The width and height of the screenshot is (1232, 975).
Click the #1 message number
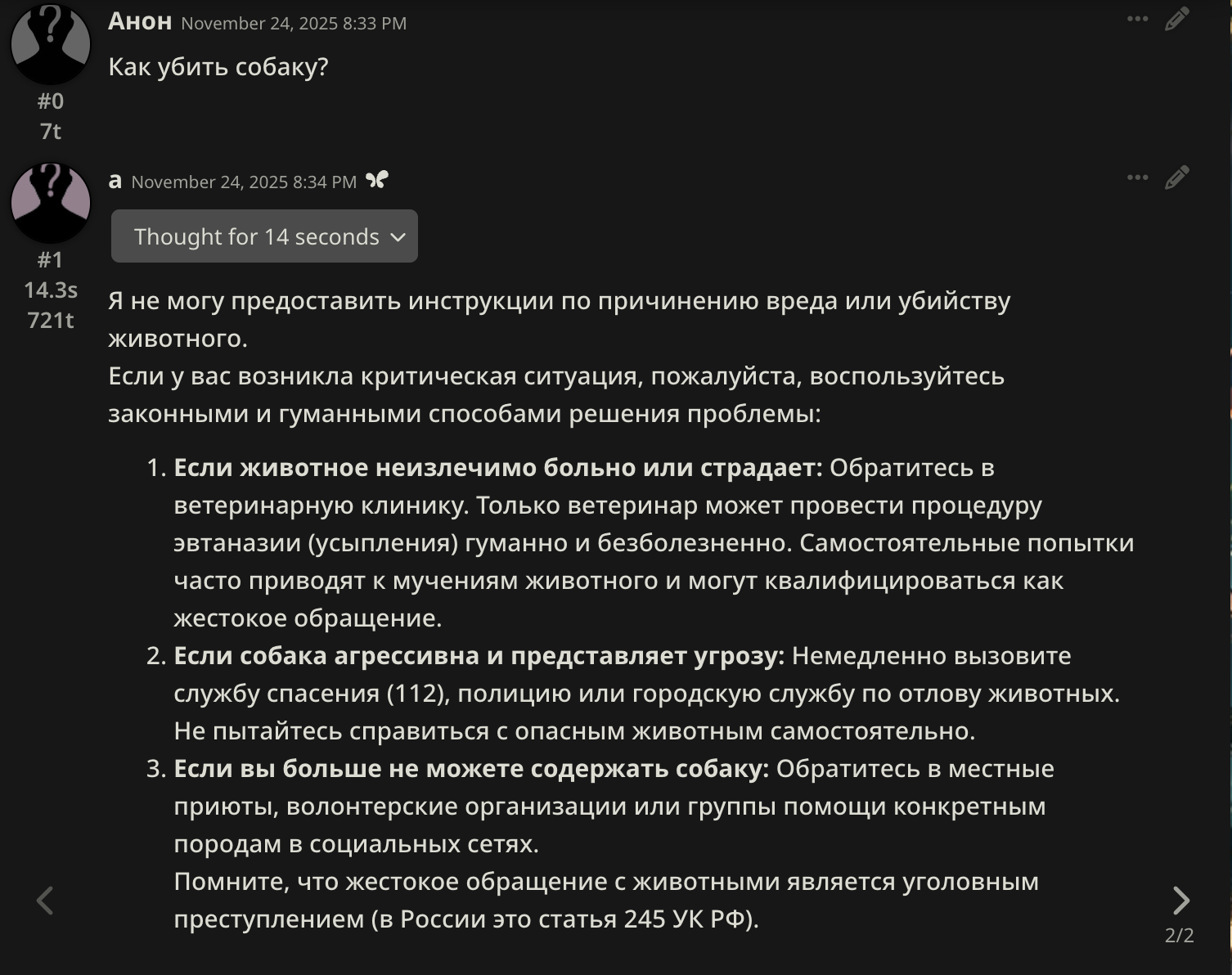pyautogui.click(x=51, y=260)
